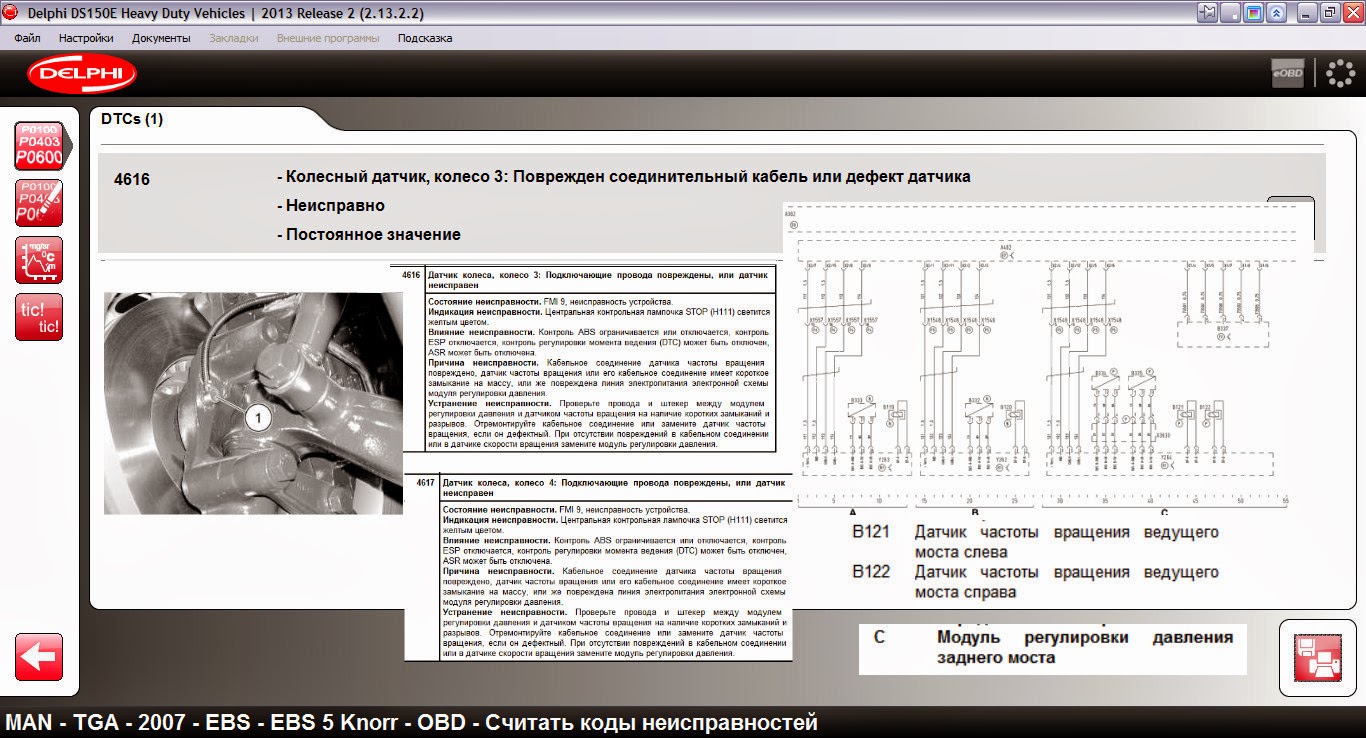
Task: Click the color gradient window icon
Action: pos(1253,13)
